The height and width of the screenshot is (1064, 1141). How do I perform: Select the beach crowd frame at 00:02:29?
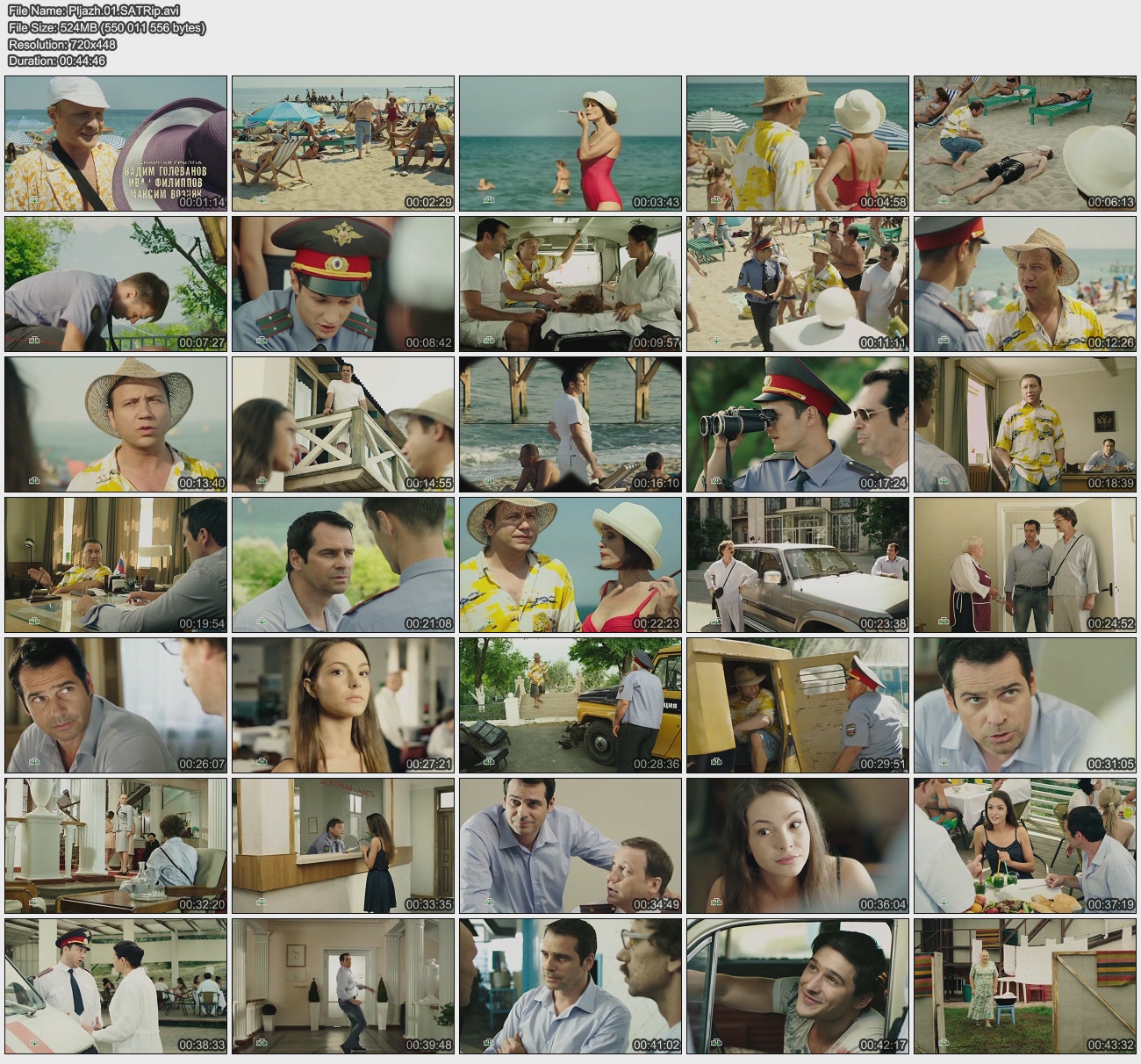[343, 143]
